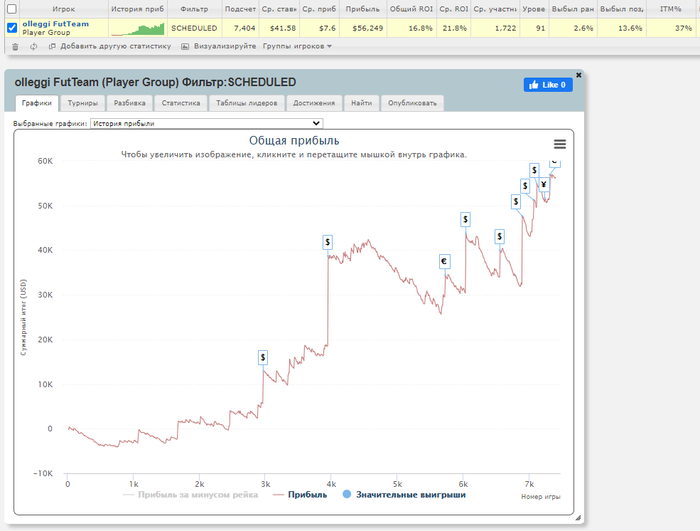Click the refresh icon next to trash

pyautogui.click(x=33, y=46)
